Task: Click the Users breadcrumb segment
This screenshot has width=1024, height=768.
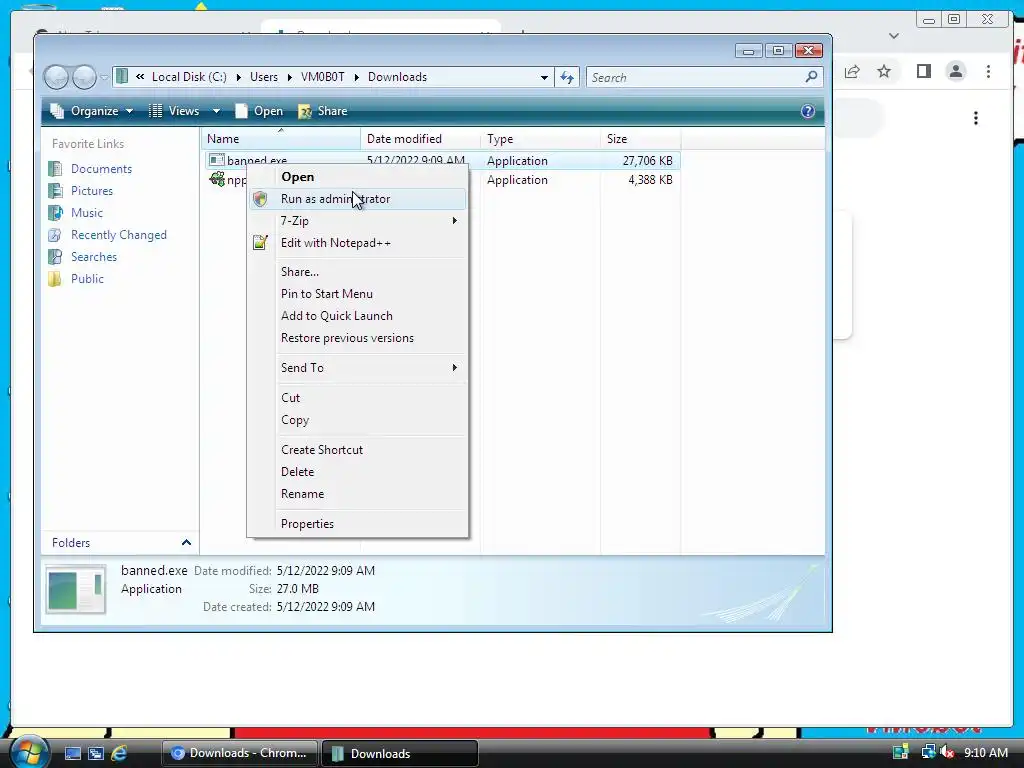Action: (x=264, y=77)
